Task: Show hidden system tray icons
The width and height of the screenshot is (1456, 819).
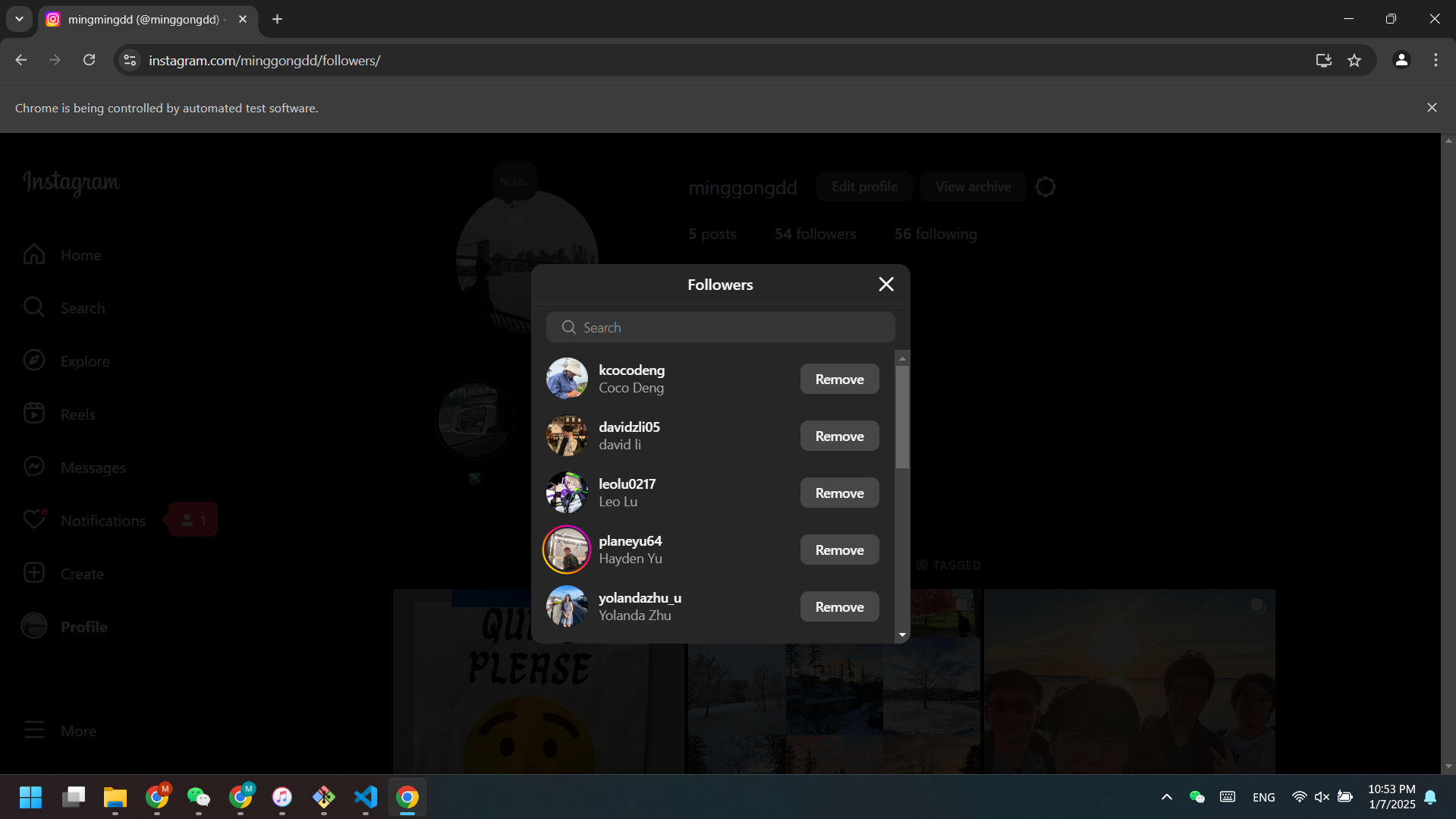Action: (1166, 797)
